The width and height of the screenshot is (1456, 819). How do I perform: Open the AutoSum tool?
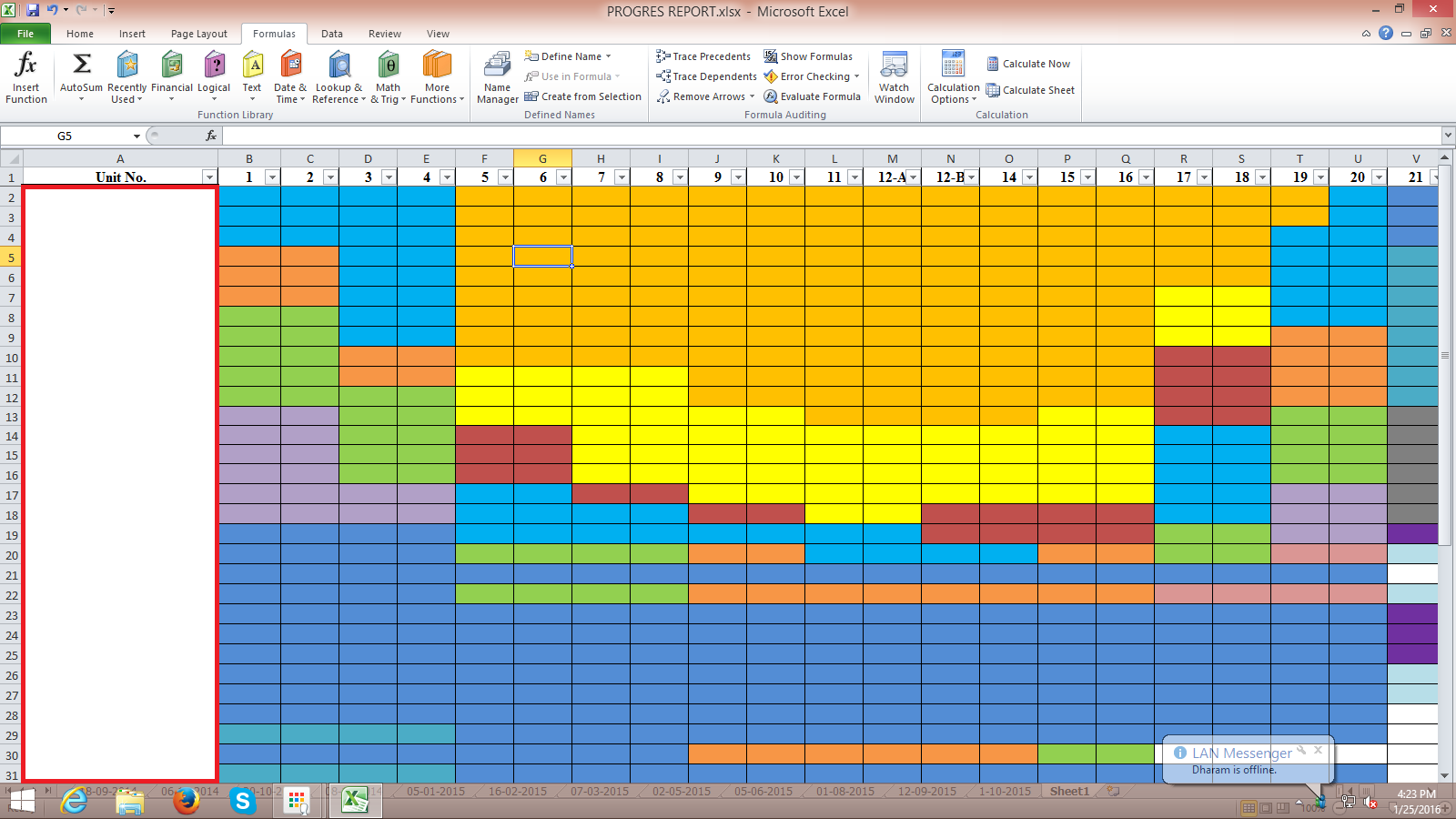(81, 66)
